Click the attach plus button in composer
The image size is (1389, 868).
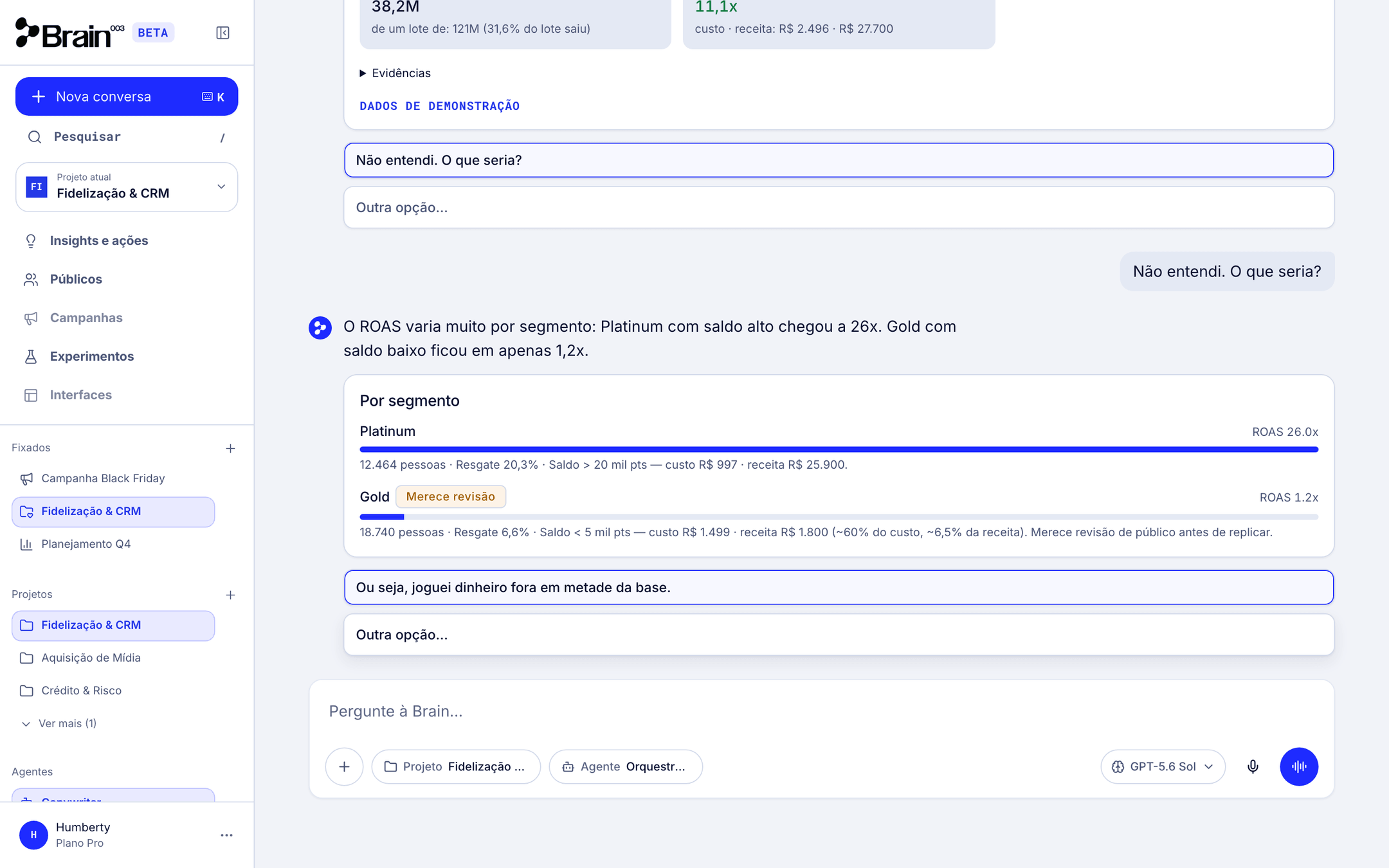pos(344,766)
